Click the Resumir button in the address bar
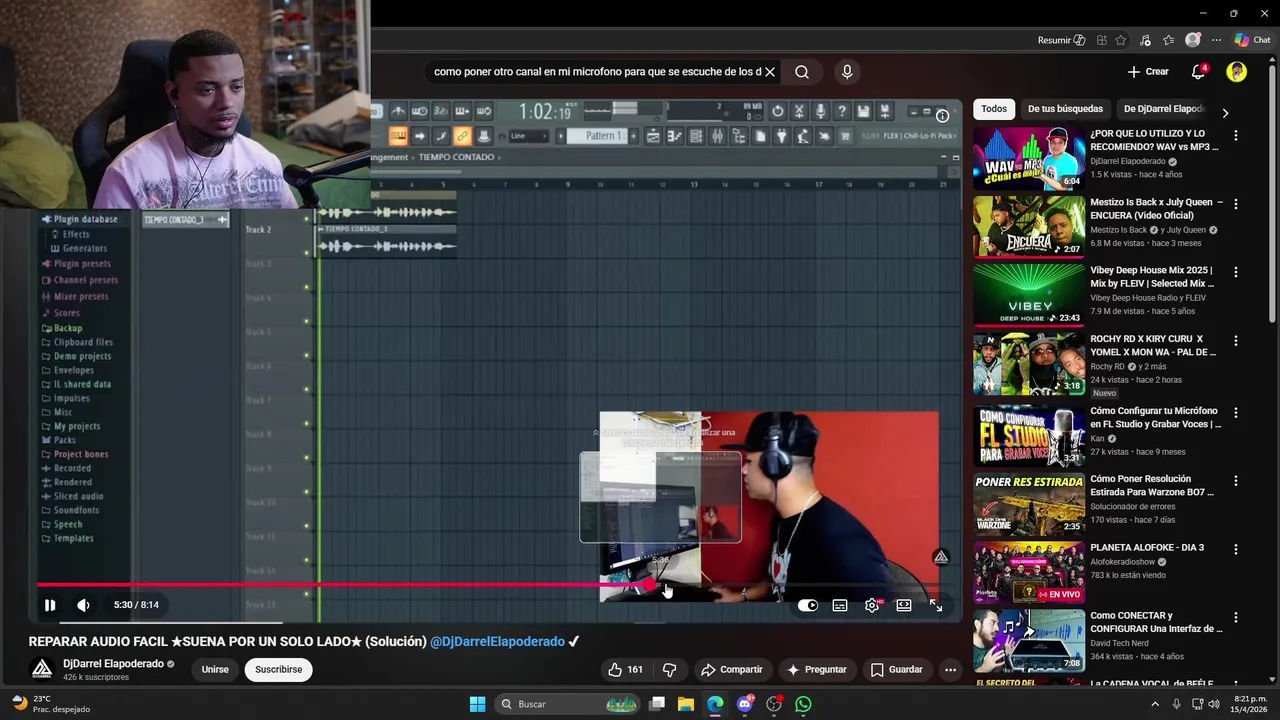 [1061, 40]
